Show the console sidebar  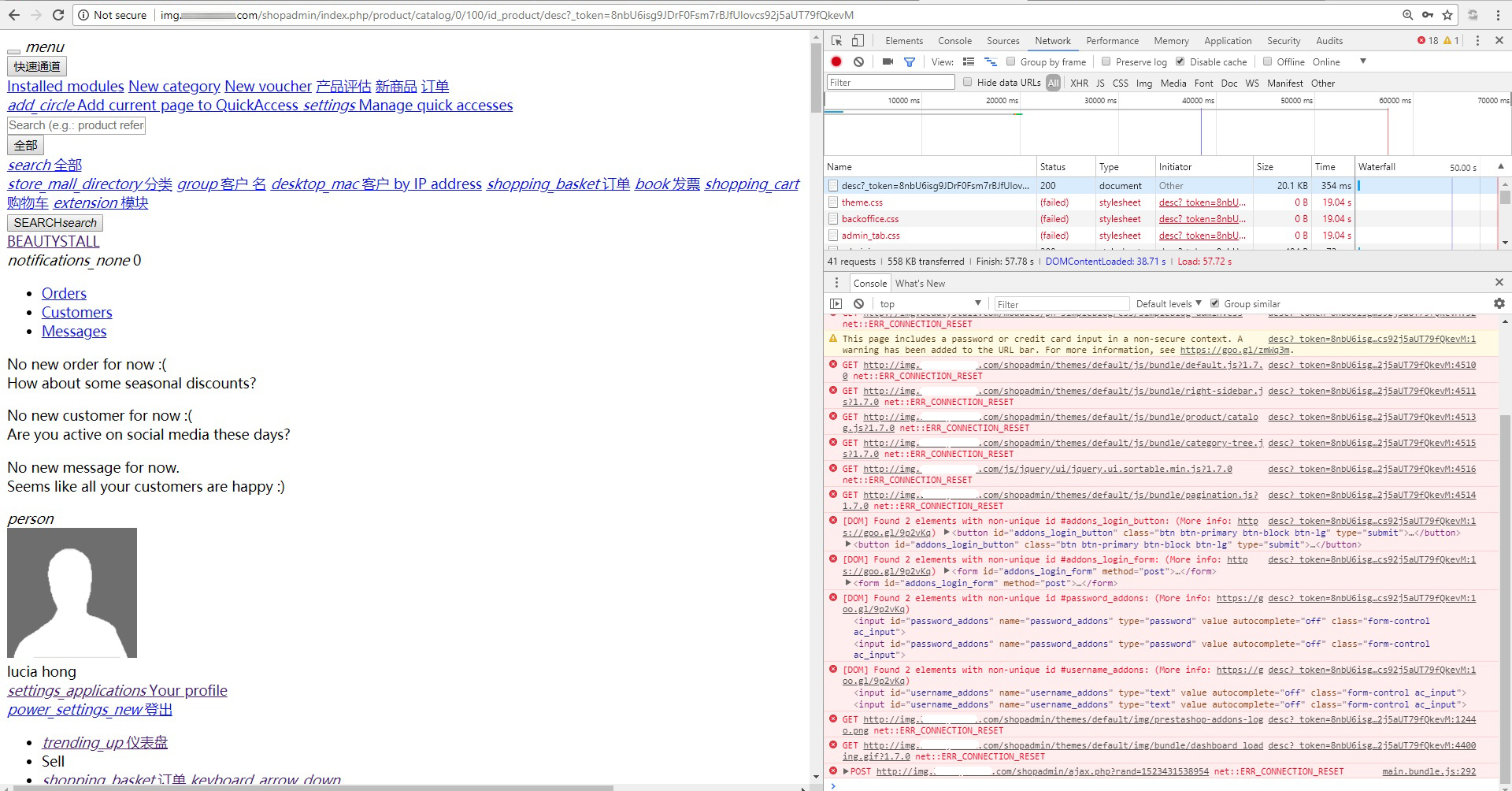[836, 303]
